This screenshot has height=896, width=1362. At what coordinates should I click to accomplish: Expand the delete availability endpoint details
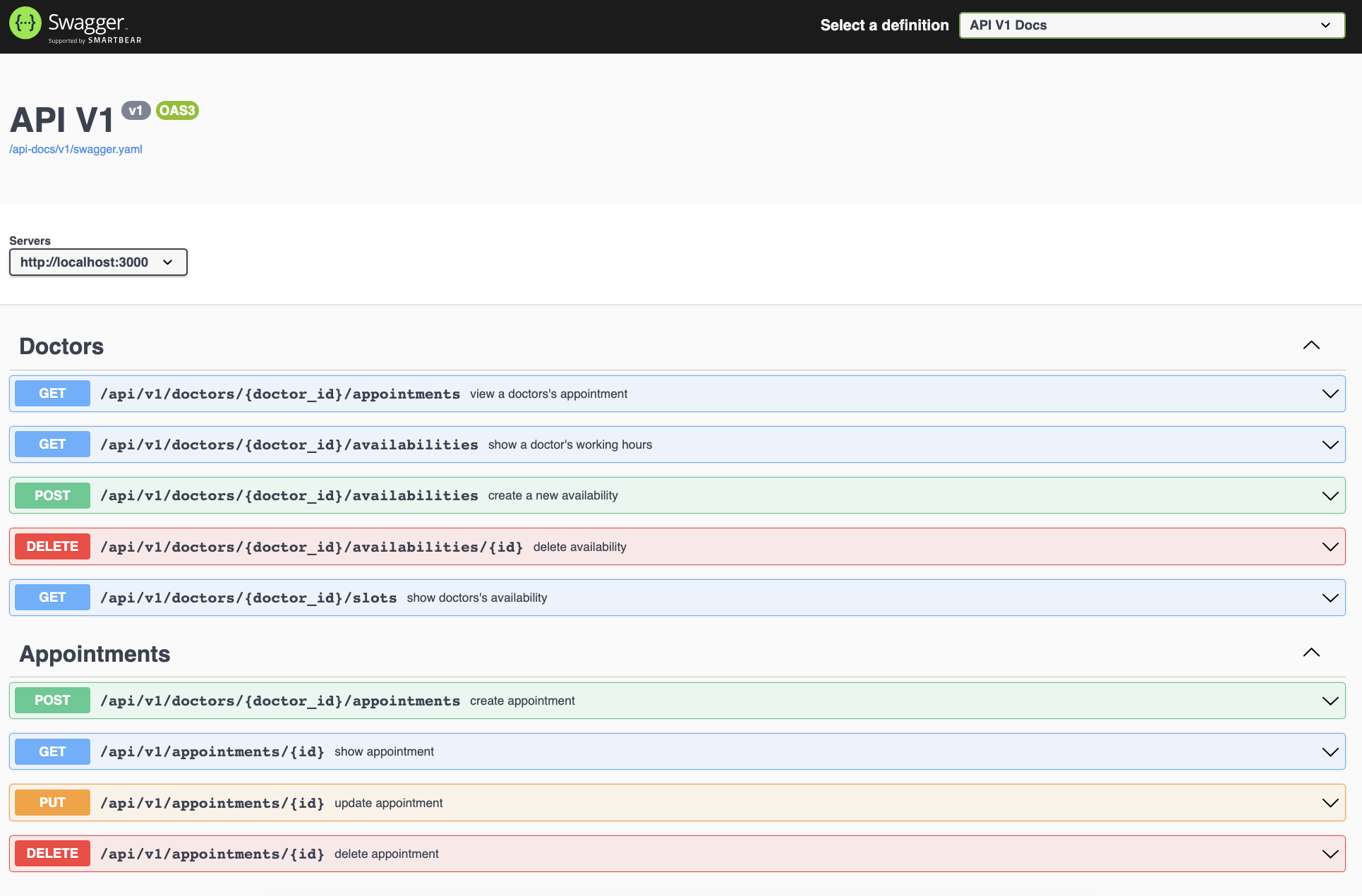pyautogui.click(x=1330, y=546)
